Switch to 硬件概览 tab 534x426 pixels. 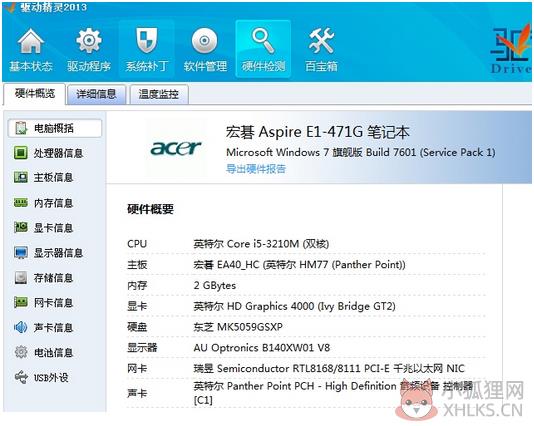click(34, 94)
